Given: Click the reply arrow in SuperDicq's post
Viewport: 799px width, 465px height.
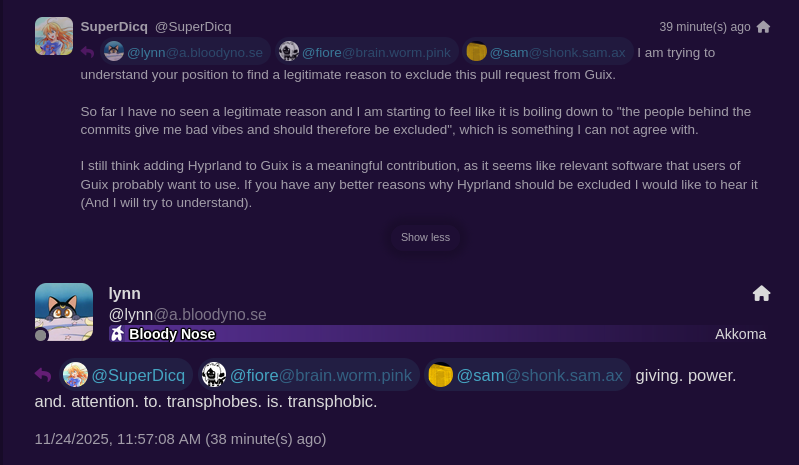Looking at the screenshot, I should (x=88, y=52).
